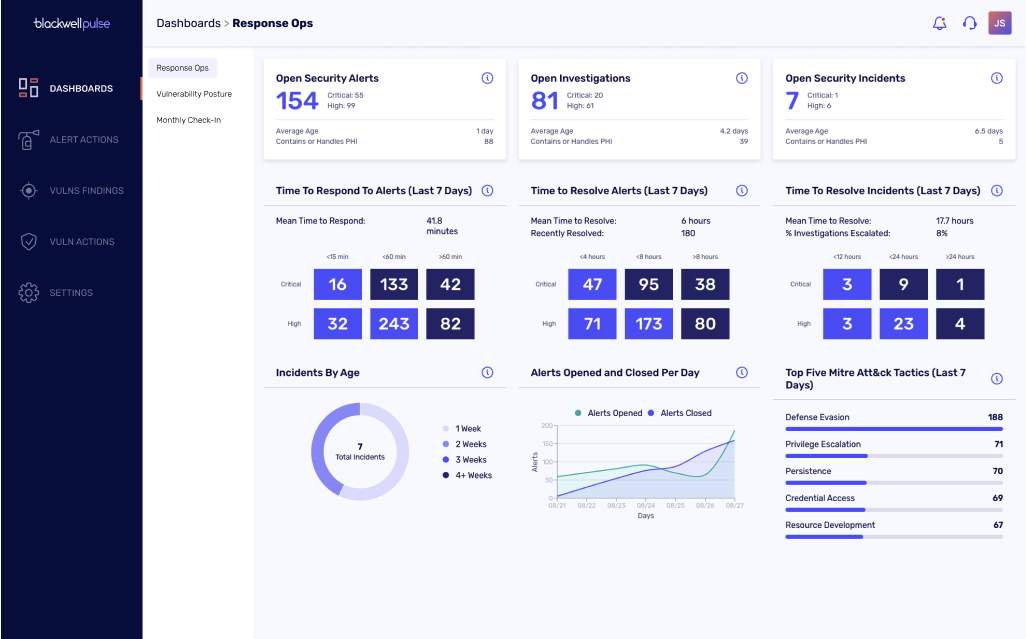Open the JS user avatar menu
The height and width of the screenshot is (639, 1026).
[x=1000, y=23]
